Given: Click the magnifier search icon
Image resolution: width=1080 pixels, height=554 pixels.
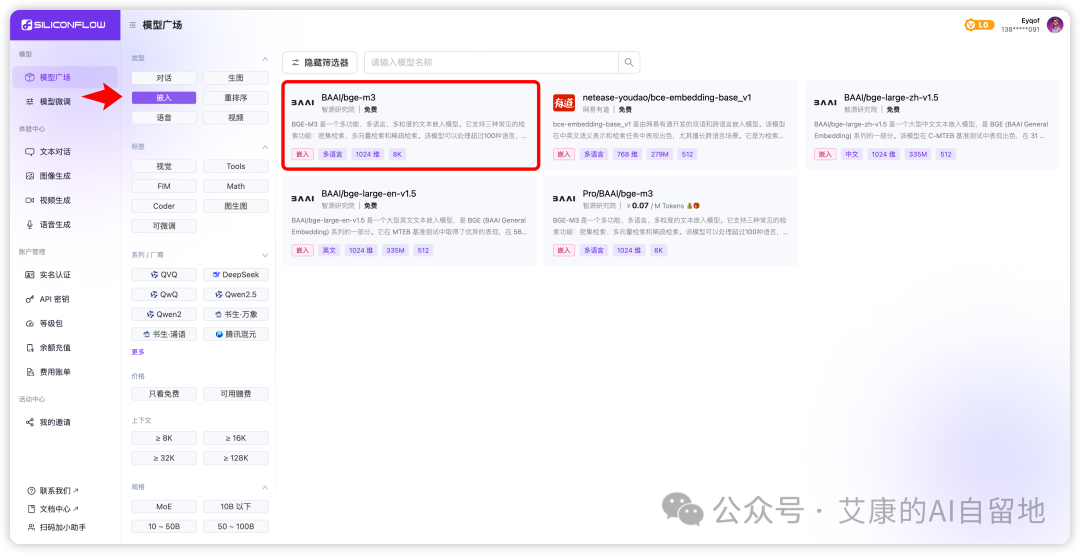Looking at the screenshot, I should [629, 62].
